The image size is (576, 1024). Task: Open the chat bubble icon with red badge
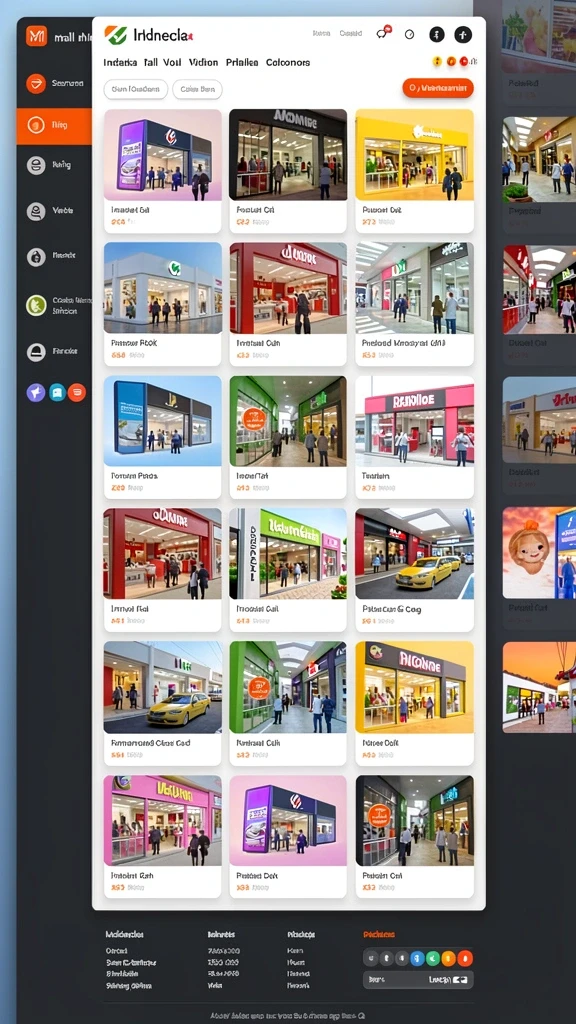(x=383, y=33)
